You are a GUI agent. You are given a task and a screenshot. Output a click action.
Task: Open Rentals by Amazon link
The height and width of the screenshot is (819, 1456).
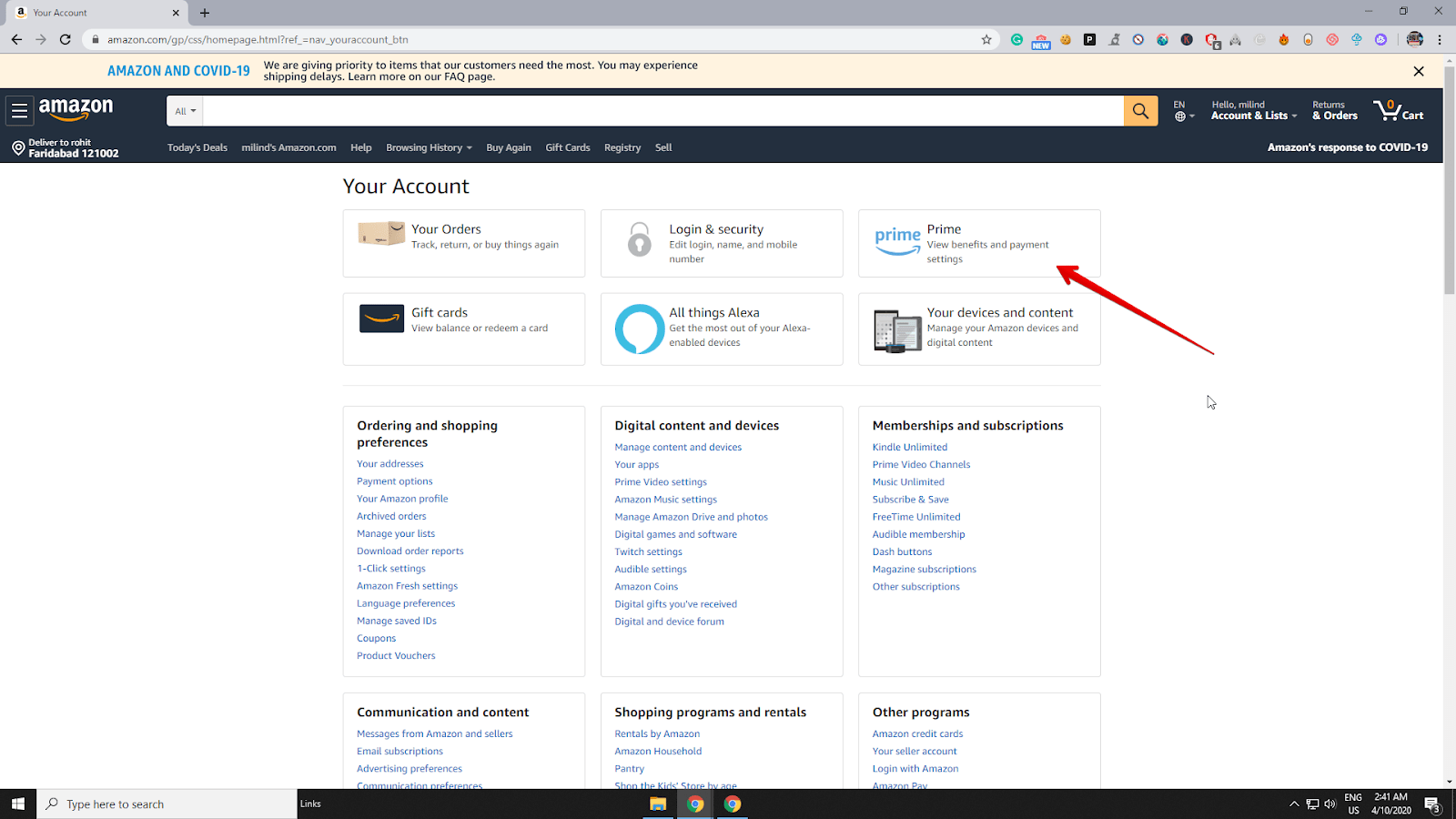(657, 733)
